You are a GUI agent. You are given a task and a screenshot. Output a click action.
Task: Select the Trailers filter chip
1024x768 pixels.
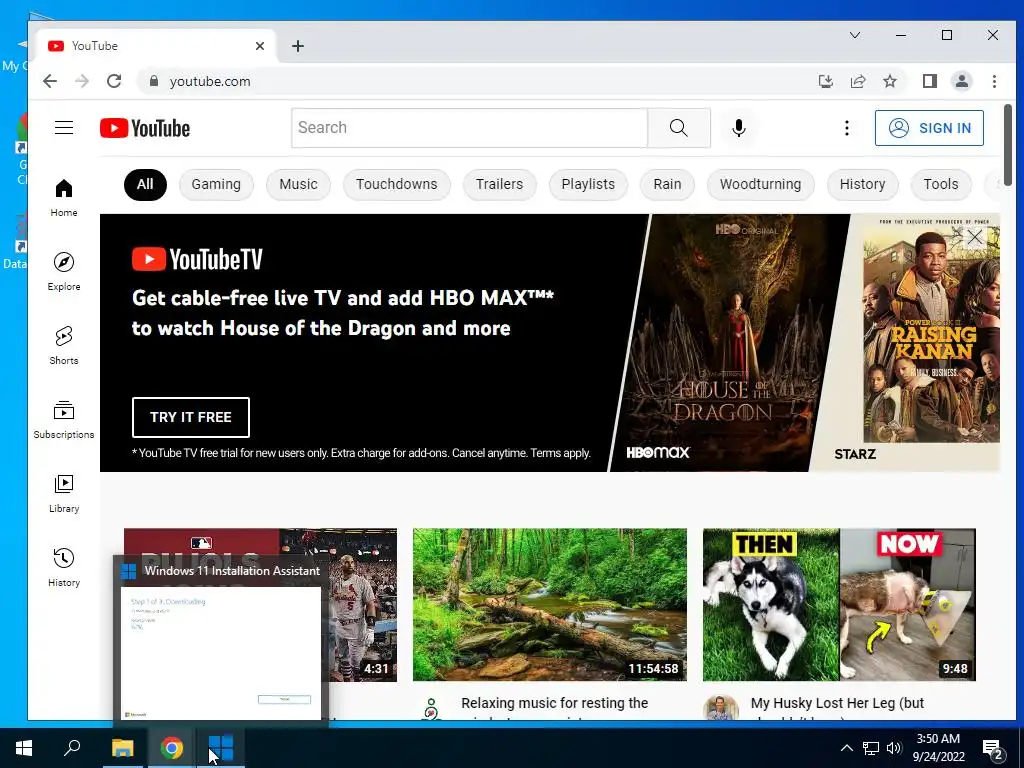[x=500, y=184]
